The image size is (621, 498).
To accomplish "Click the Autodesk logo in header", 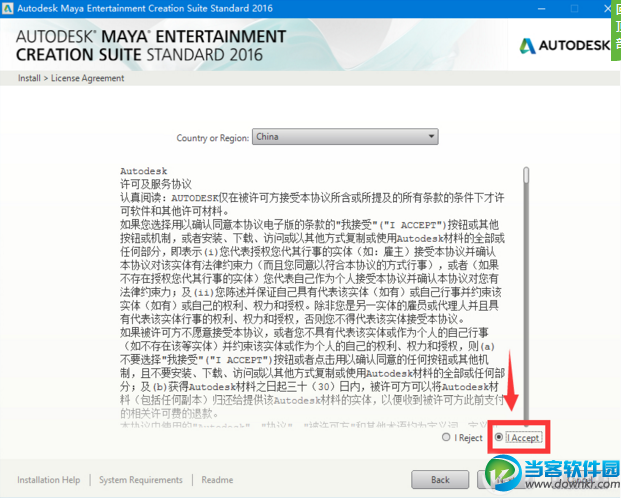I will coord(565,46).
